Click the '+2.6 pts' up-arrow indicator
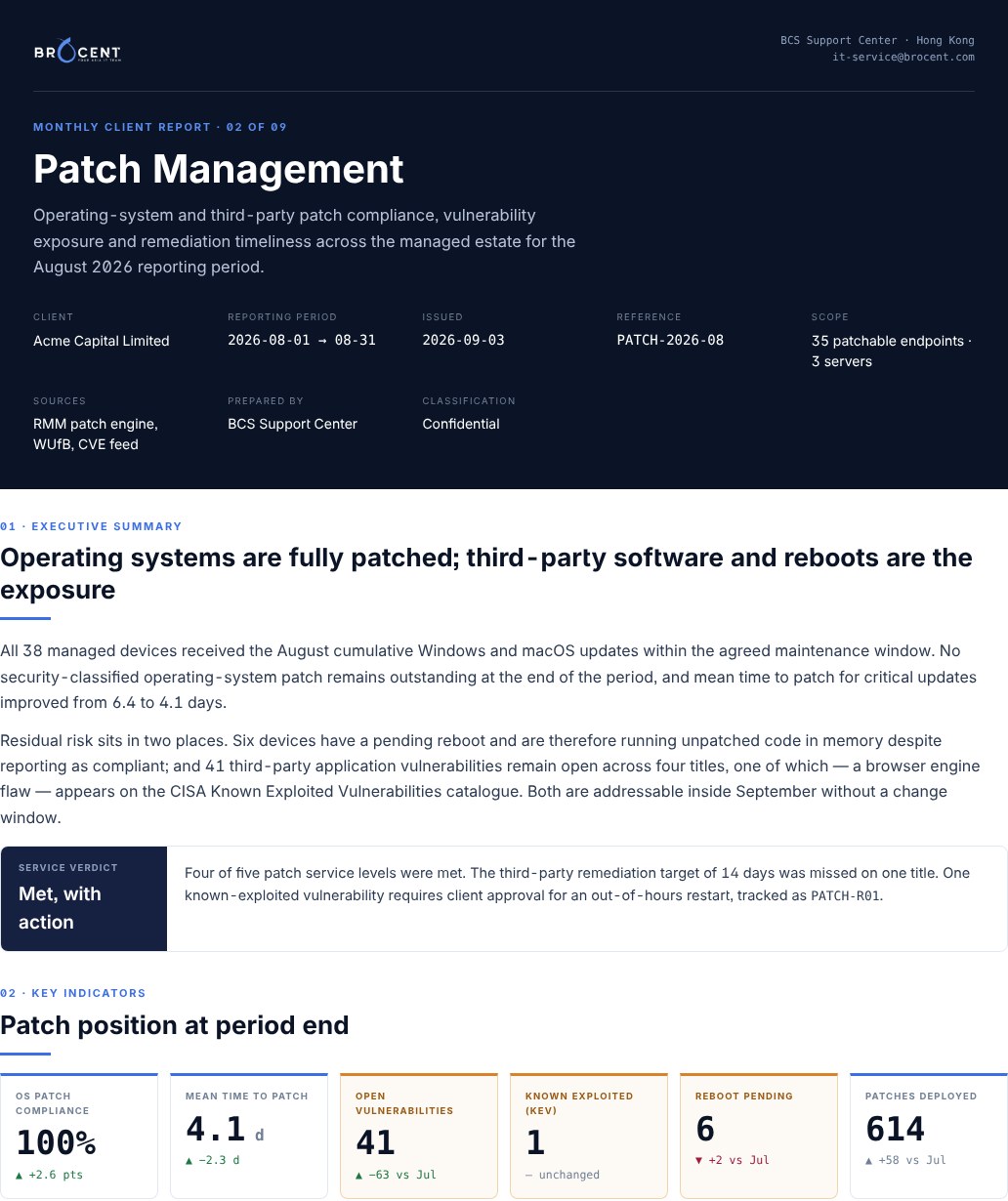The height and width of the screenshot is (1201, 1008). tap(50, 1175)
